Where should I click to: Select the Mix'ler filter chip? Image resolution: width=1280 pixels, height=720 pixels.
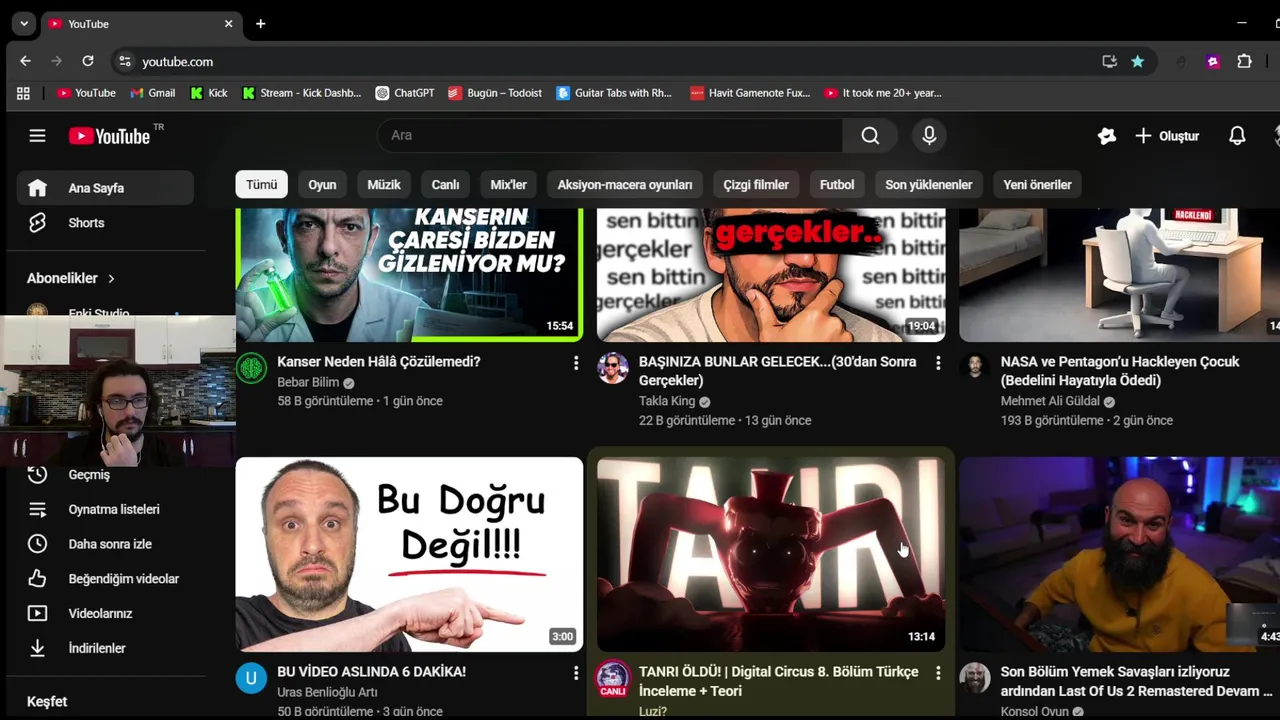coord(508,185)
